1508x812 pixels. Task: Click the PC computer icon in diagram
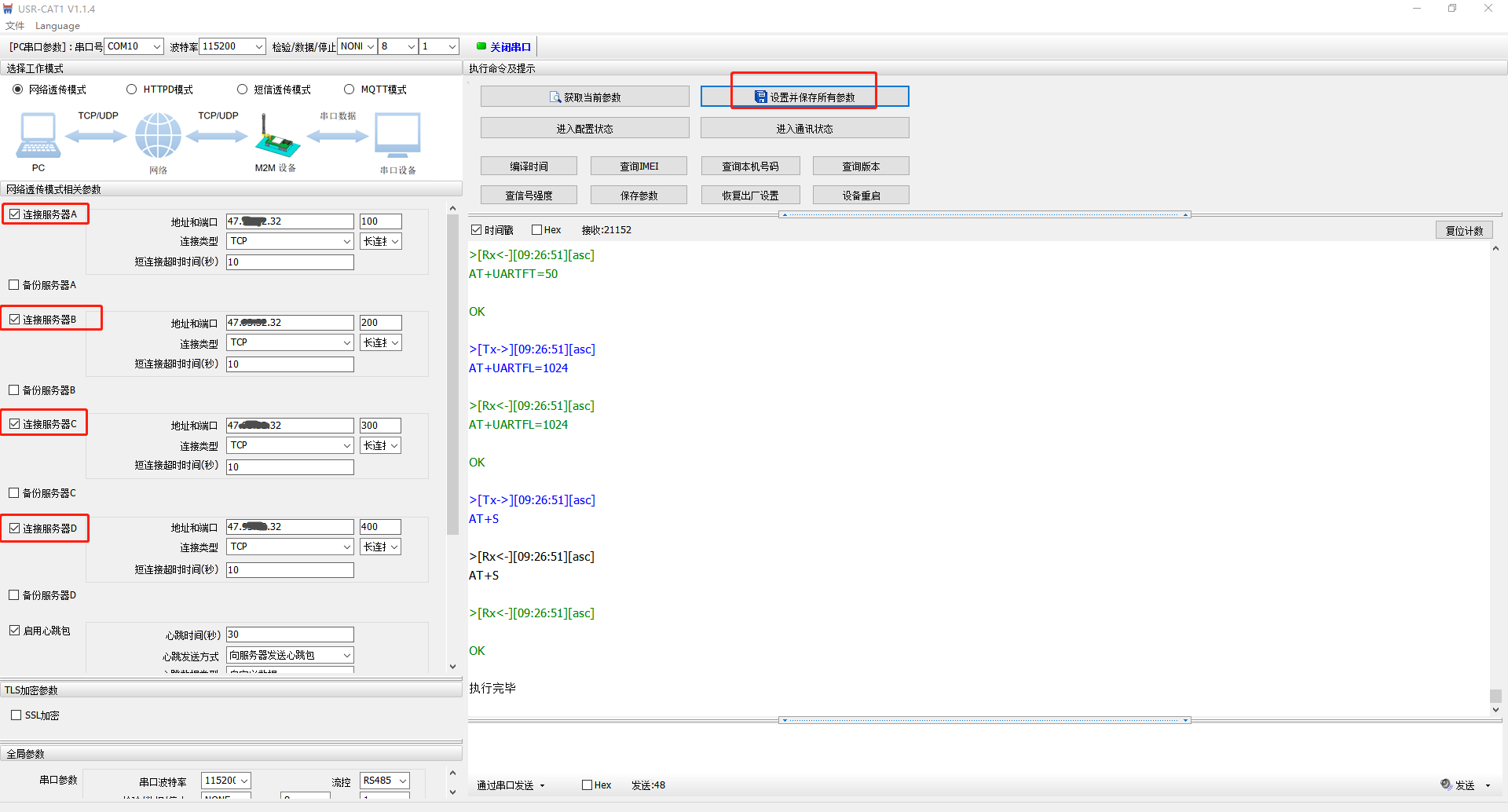38,135
